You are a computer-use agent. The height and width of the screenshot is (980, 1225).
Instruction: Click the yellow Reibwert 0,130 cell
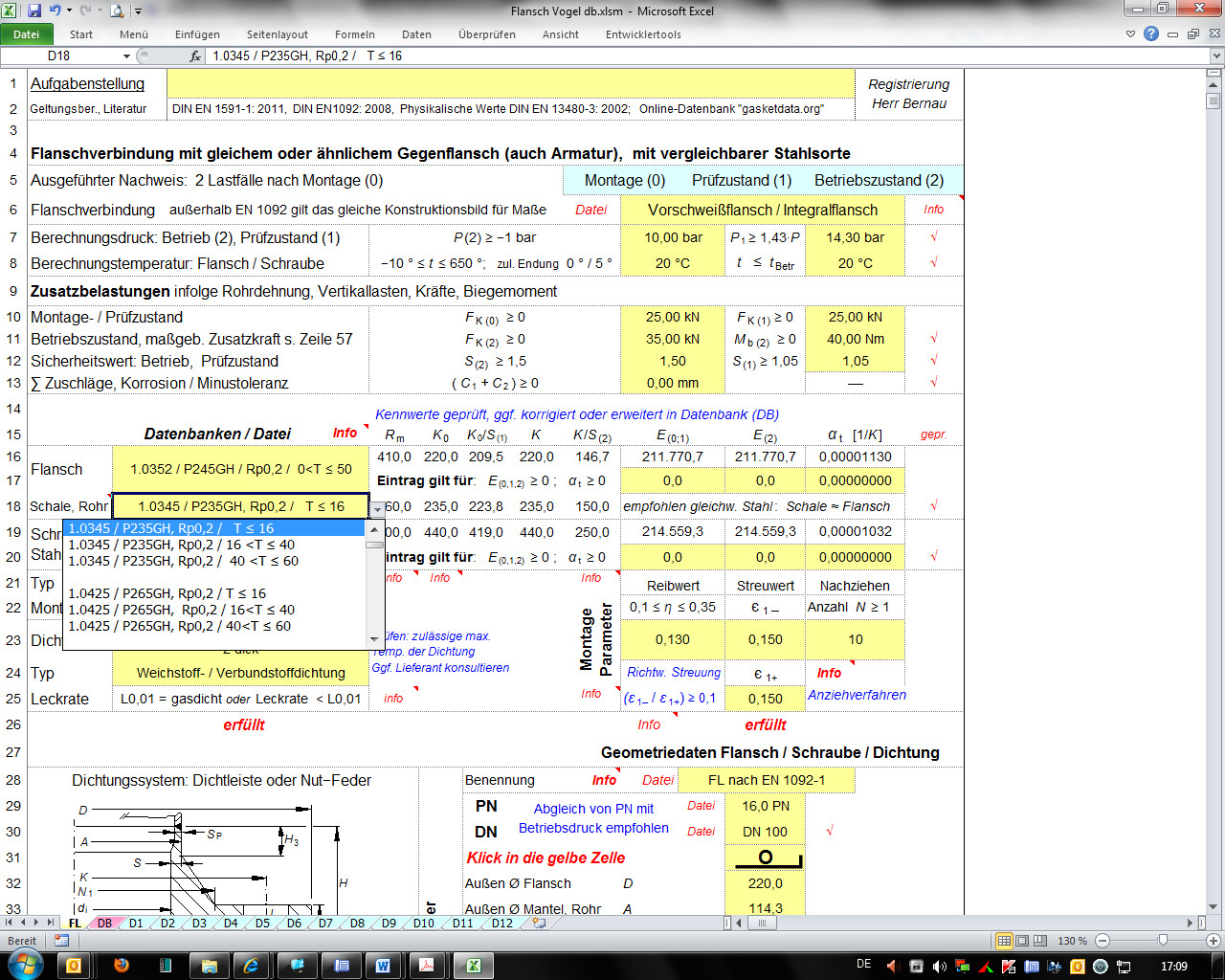coord(672,639)
